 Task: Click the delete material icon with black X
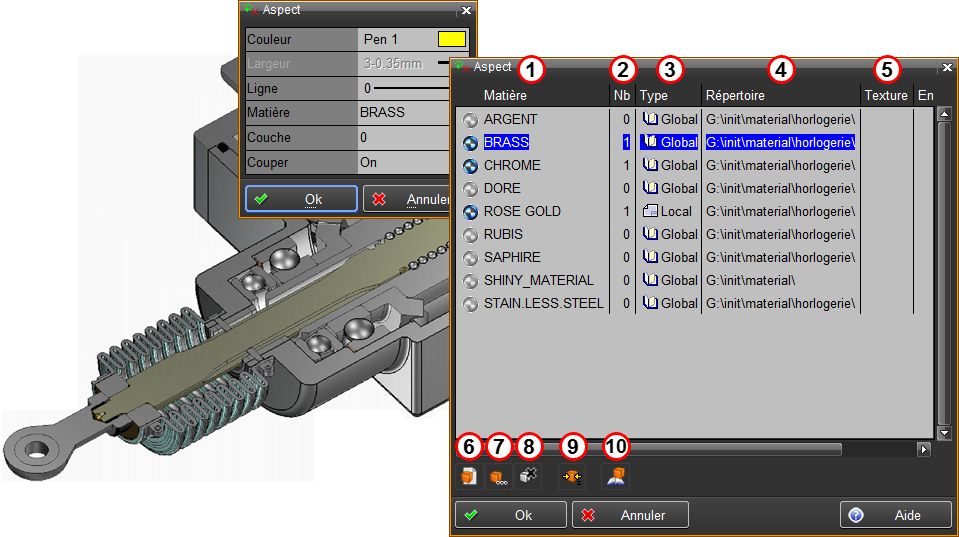coord(529,477)
